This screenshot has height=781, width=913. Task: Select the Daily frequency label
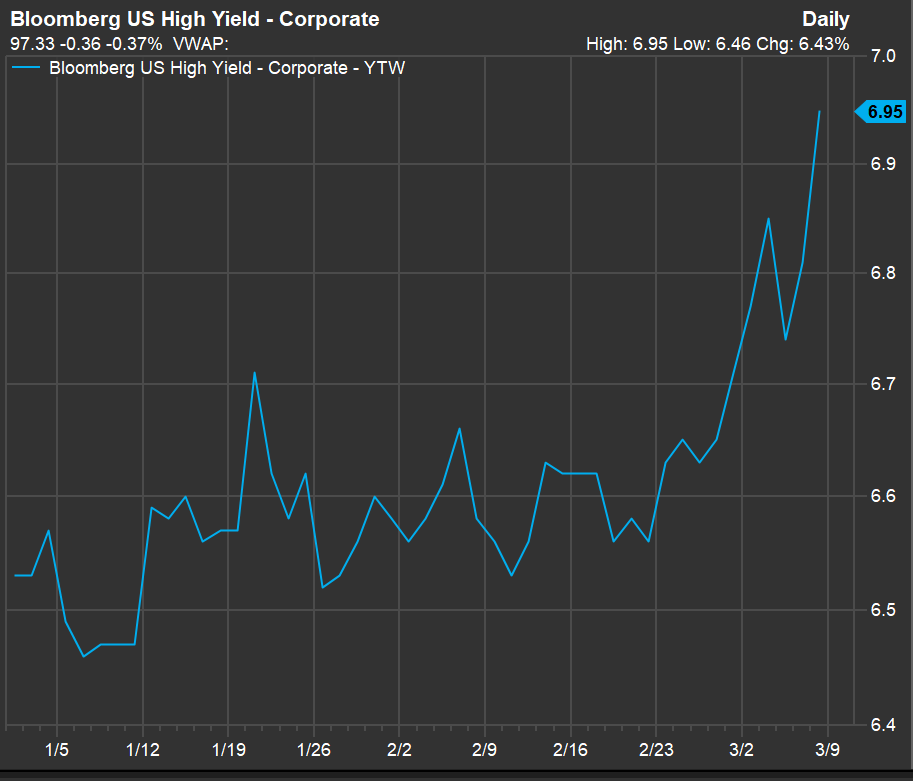(x=825, y=19)
